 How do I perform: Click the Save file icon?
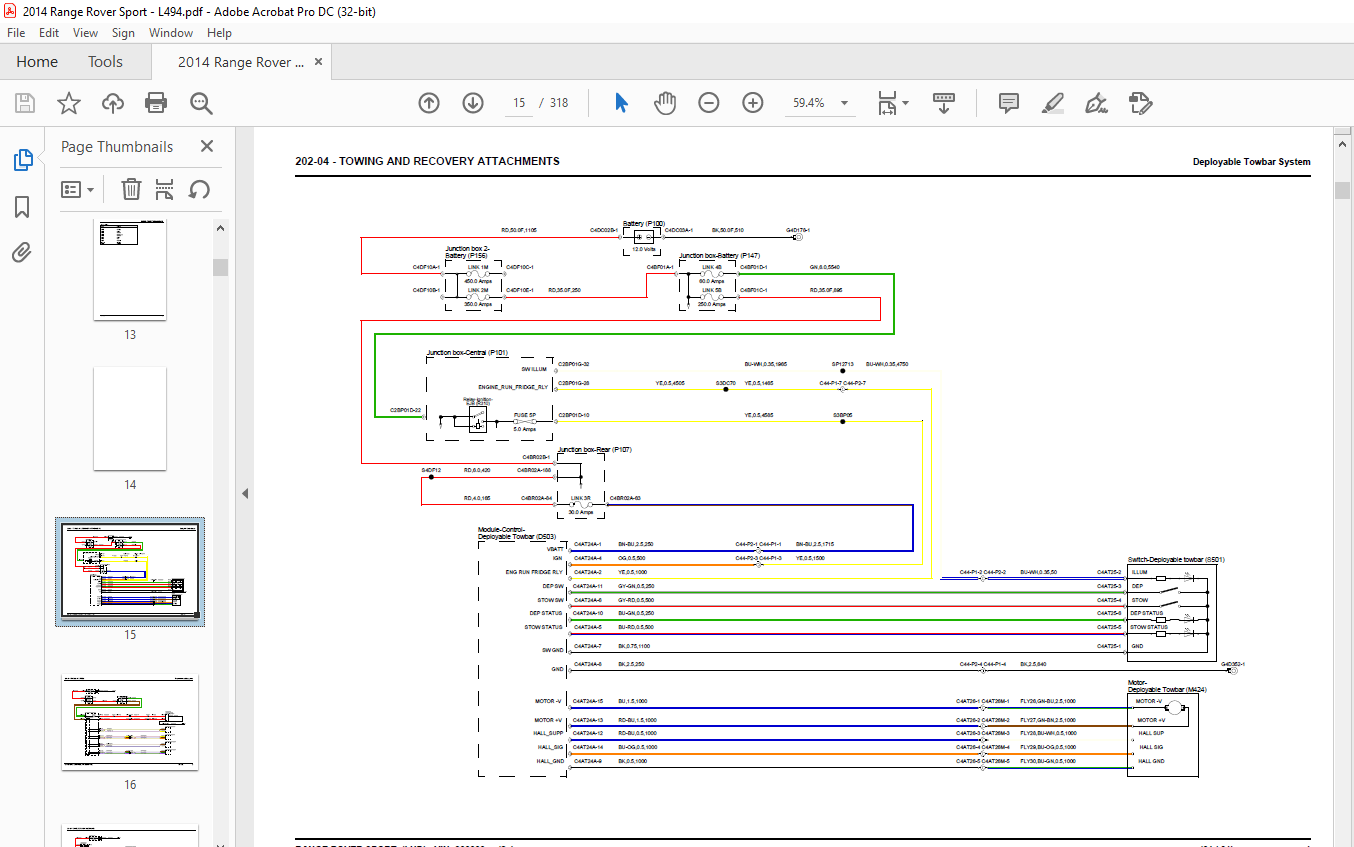[x=25, y=103]
